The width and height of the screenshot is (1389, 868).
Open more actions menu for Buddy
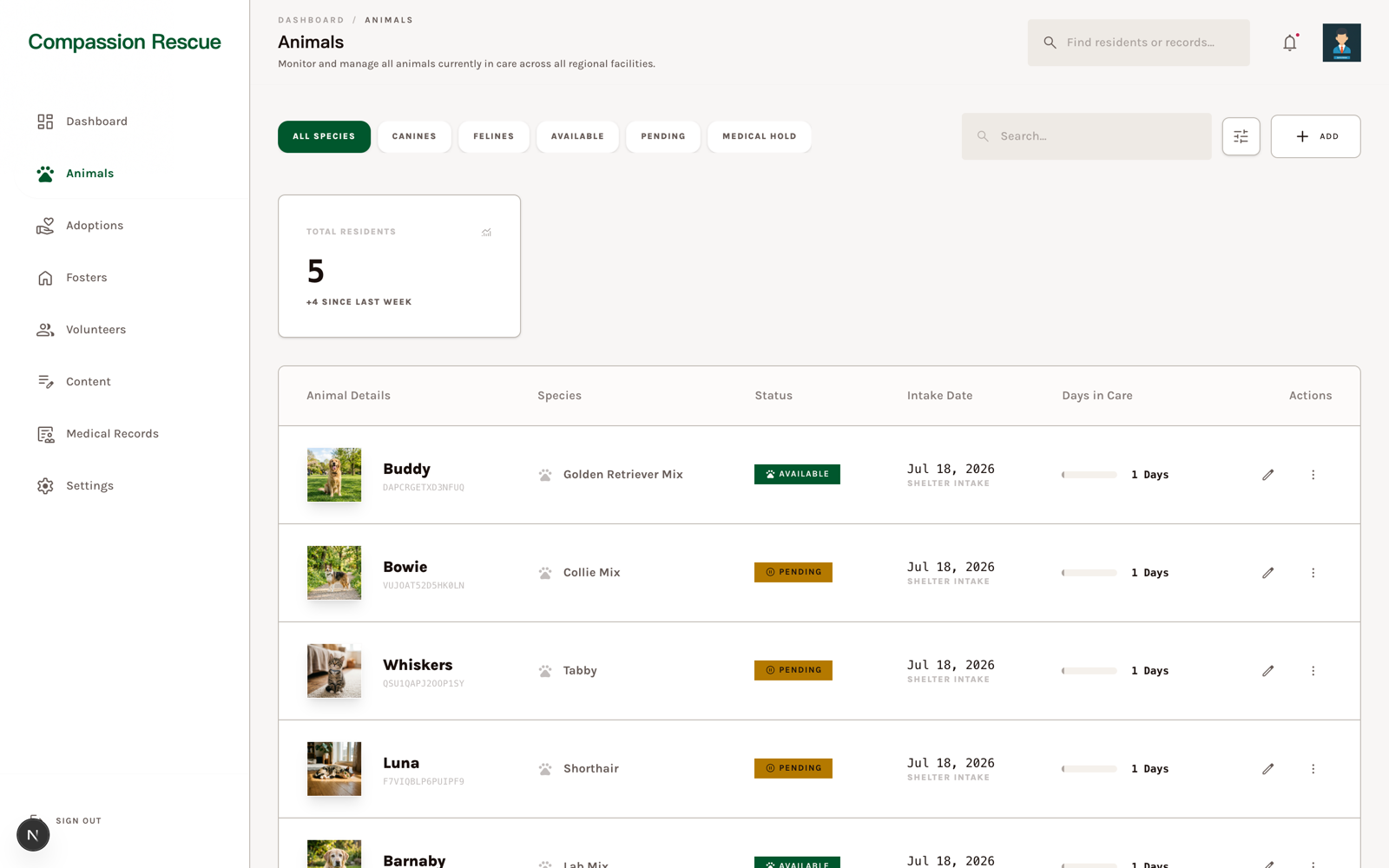[1313, 475]
